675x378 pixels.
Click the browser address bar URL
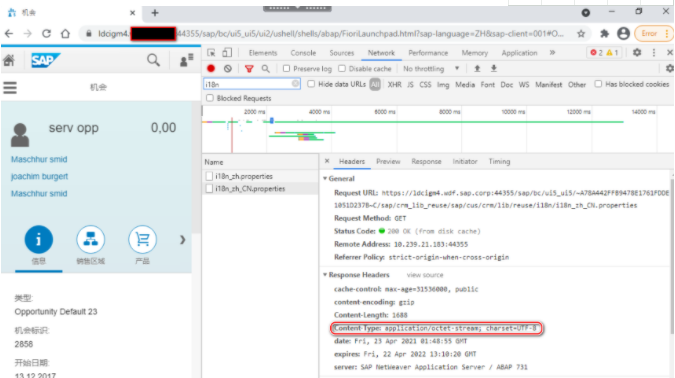tap(331, 34)
